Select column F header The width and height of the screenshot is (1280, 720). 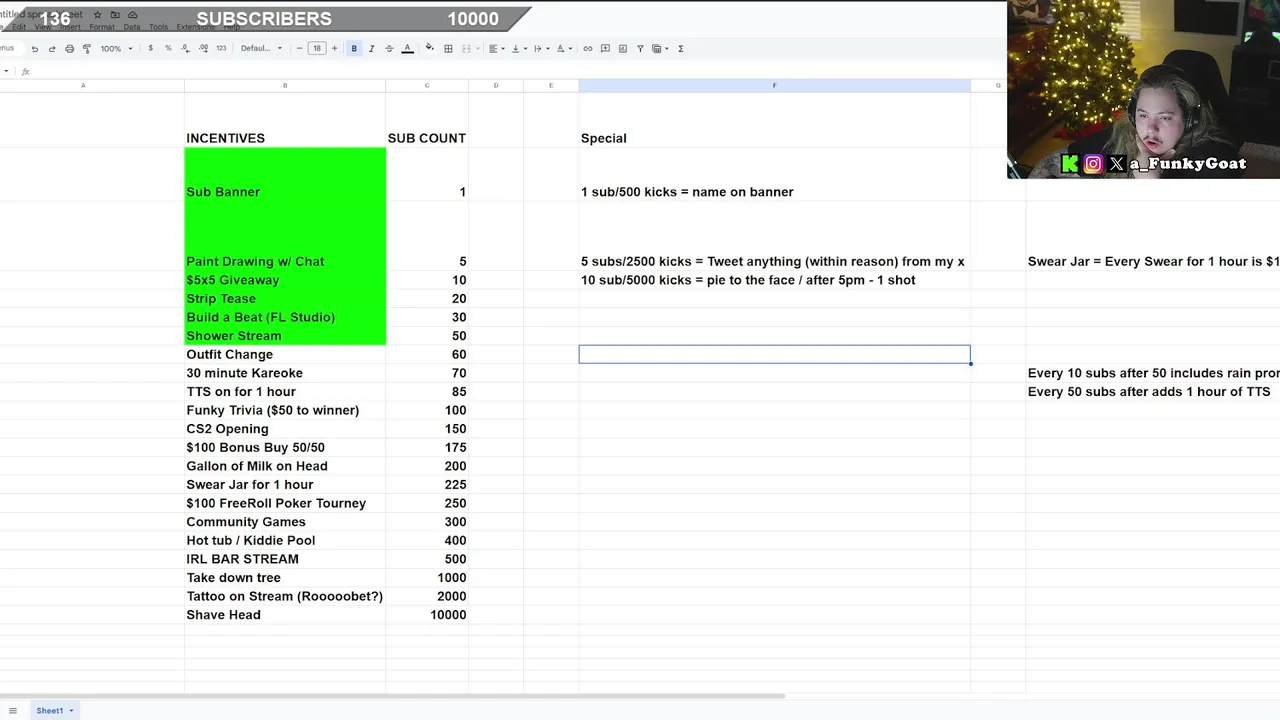click(x=774, y=85)
